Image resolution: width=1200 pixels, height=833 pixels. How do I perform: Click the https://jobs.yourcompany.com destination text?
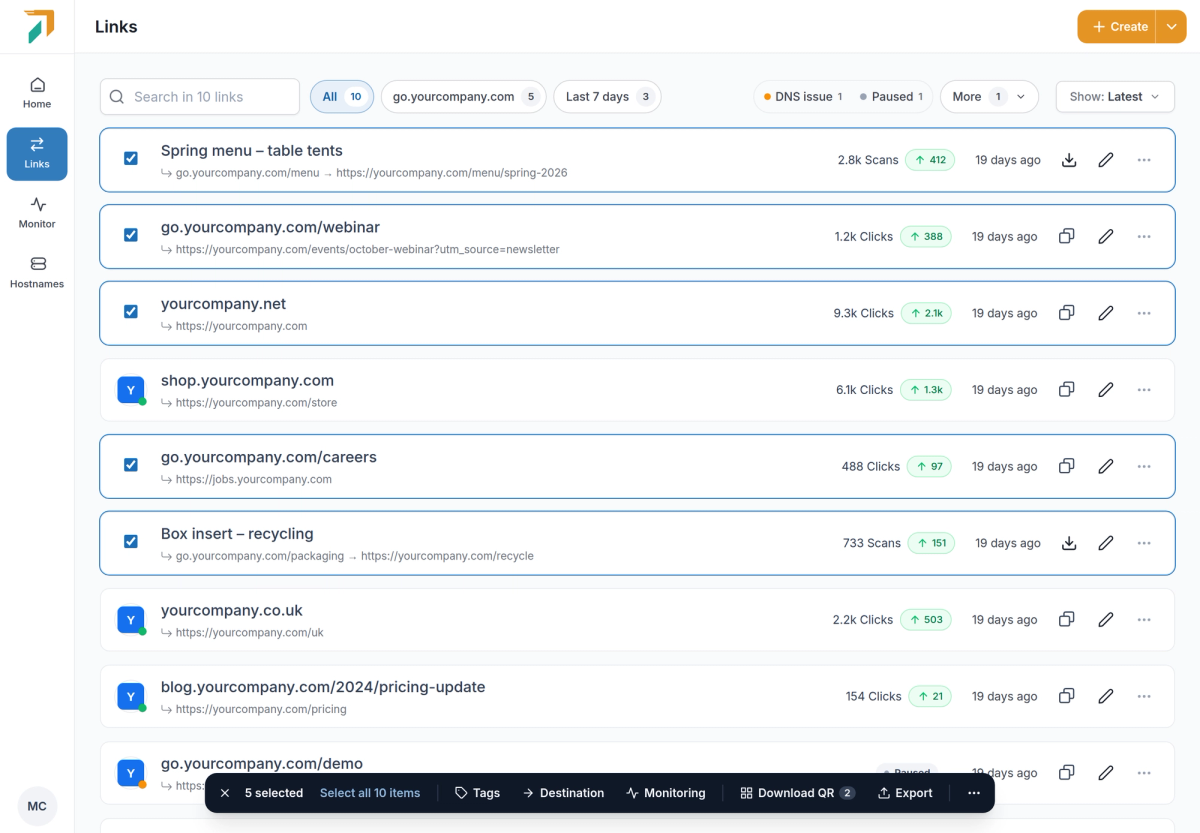point(253,479)
